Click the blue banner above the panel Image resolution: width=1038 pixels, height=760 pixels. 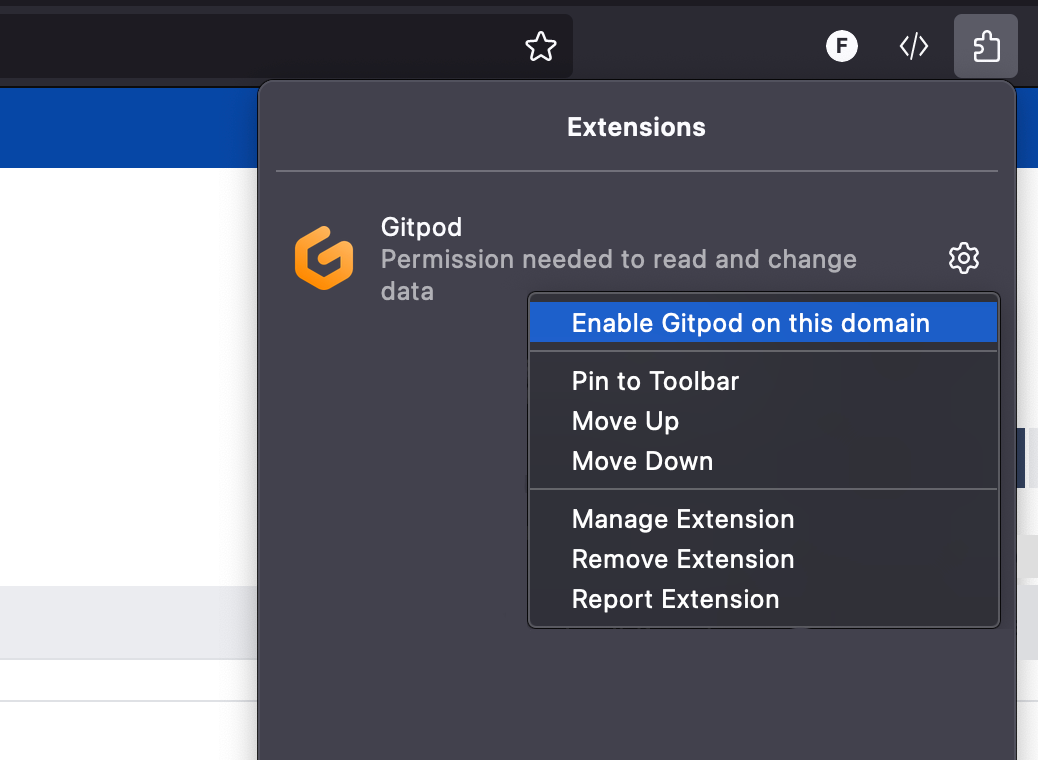tap(130, 128)
